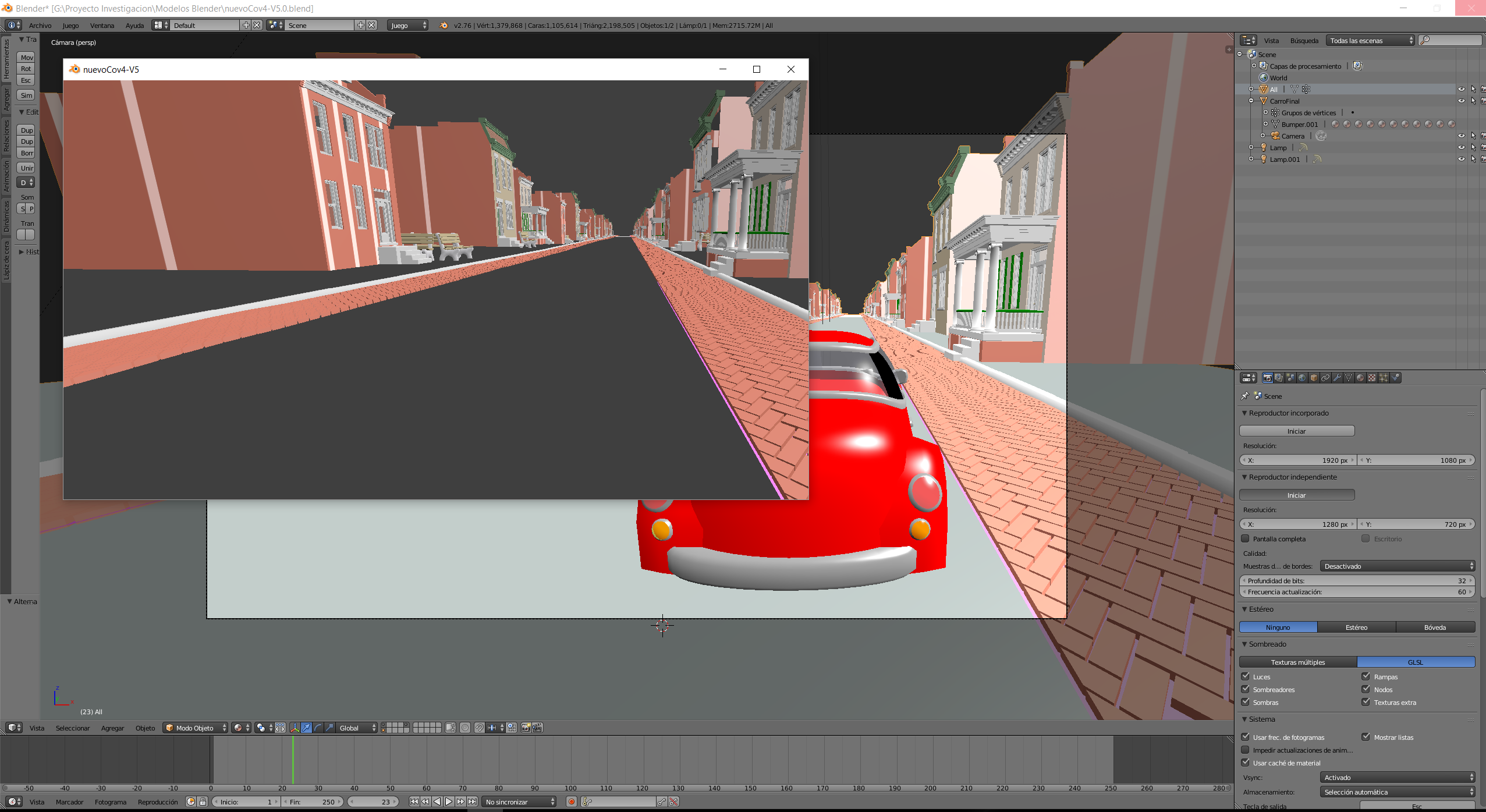Open the Archivo menu

pos(40,26)
